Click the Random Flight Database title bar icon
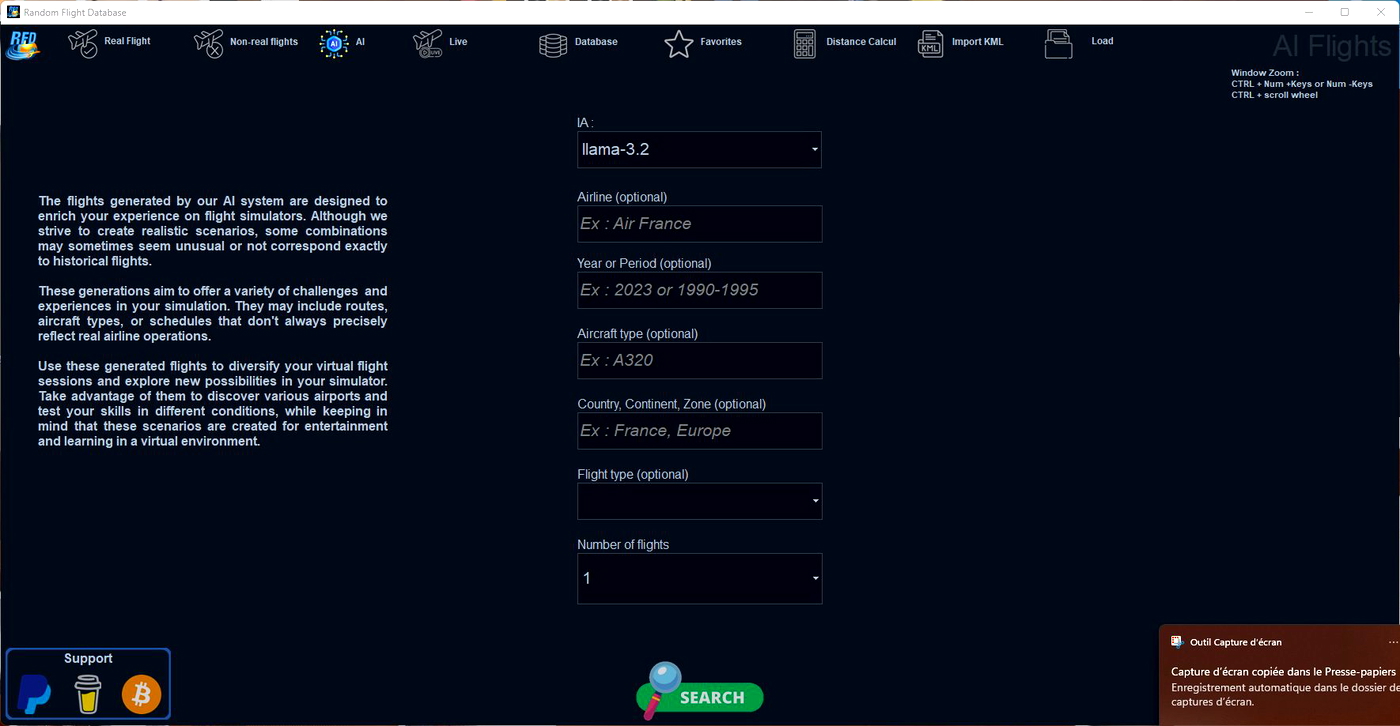 [x=14, y=12]
